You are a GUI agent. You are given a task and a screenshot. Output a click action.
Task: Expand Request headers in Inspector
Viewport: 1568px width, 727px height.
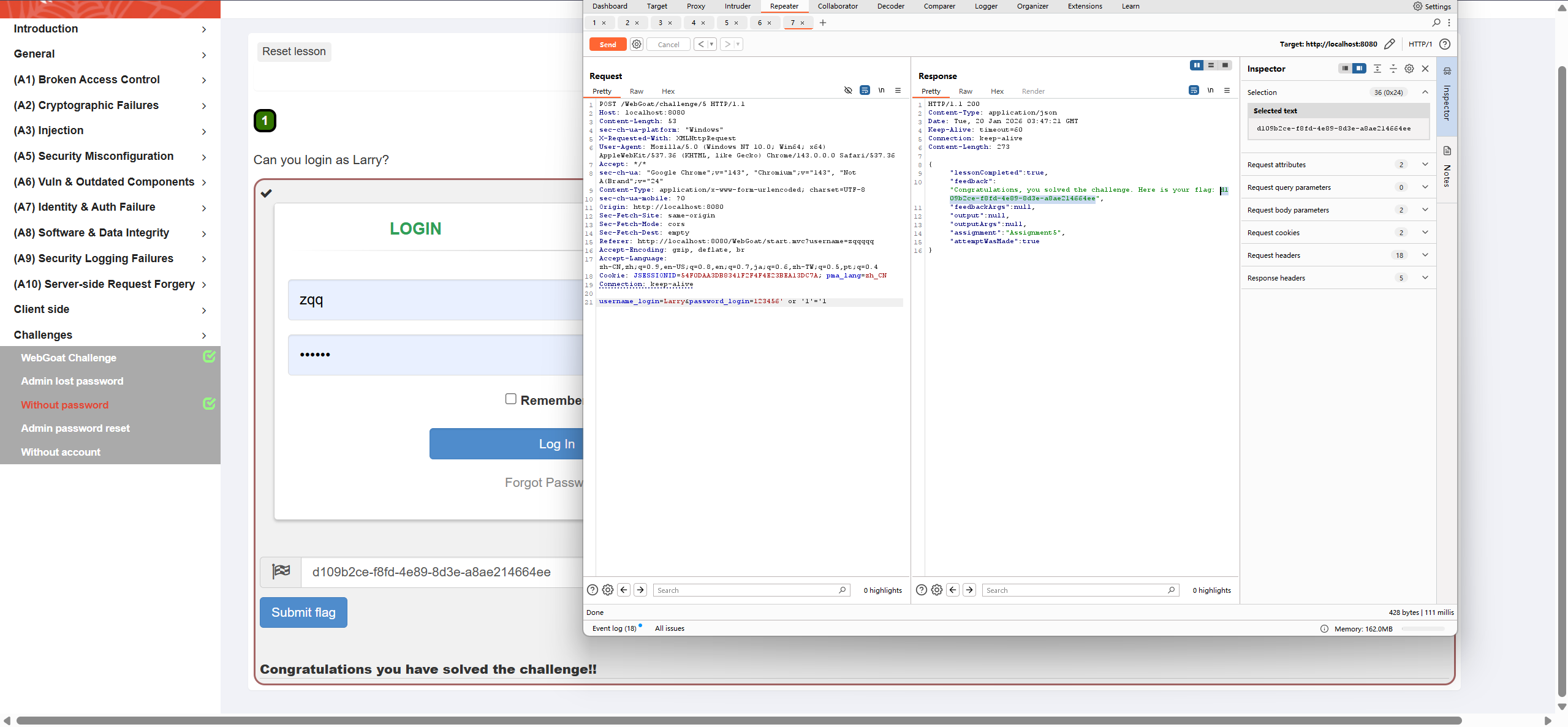(1425, 255)
